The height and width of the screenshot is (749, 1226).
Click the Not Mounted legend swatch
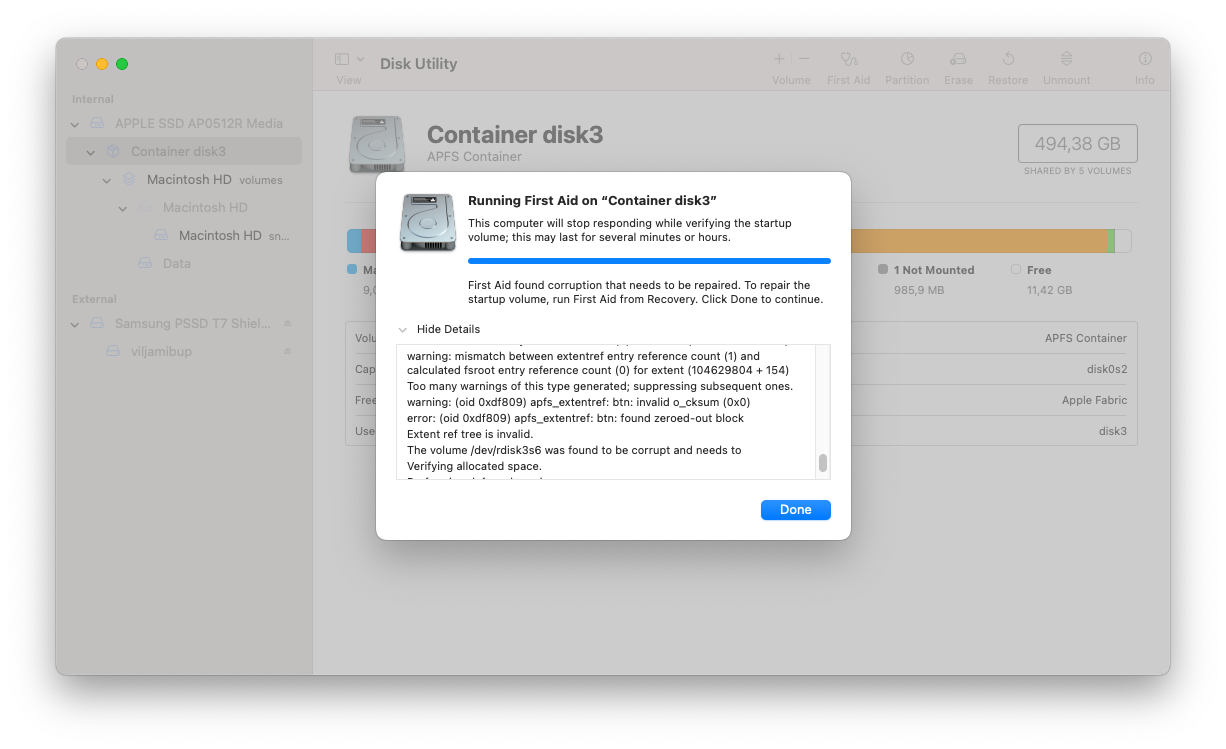tap(883, 269)
